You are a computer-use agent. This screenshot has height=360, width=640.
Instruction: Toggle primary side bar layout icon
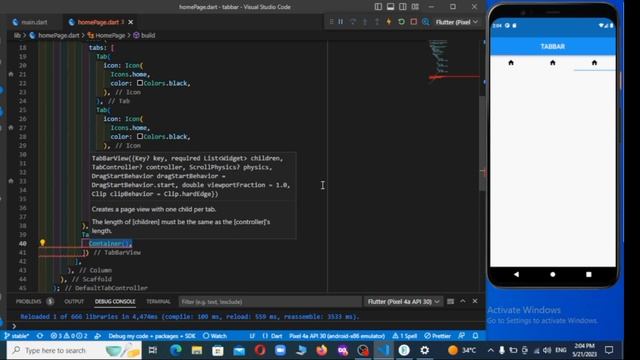[378, 7]
